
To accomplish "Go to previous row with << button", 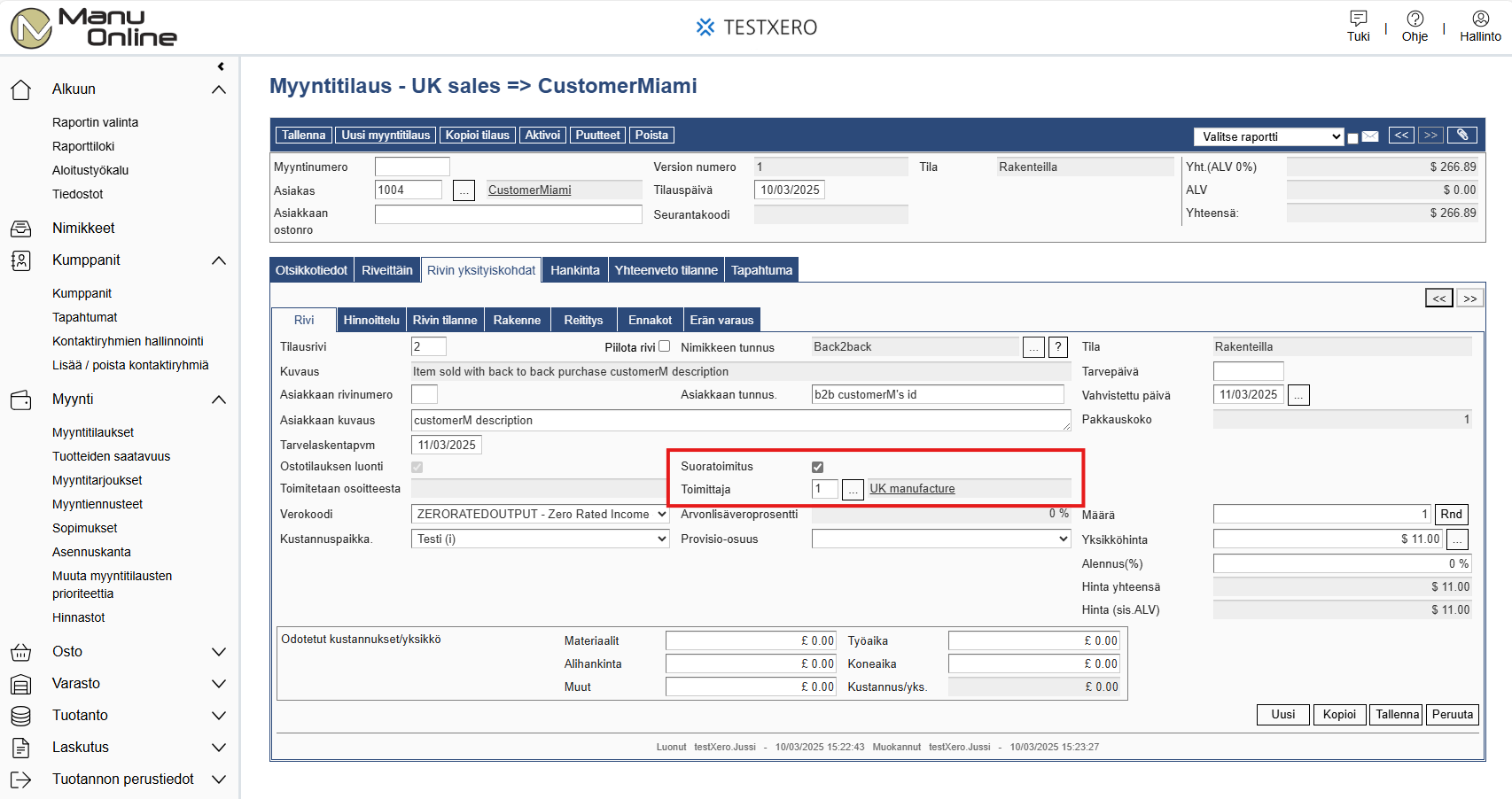I will pos(1439,299).
